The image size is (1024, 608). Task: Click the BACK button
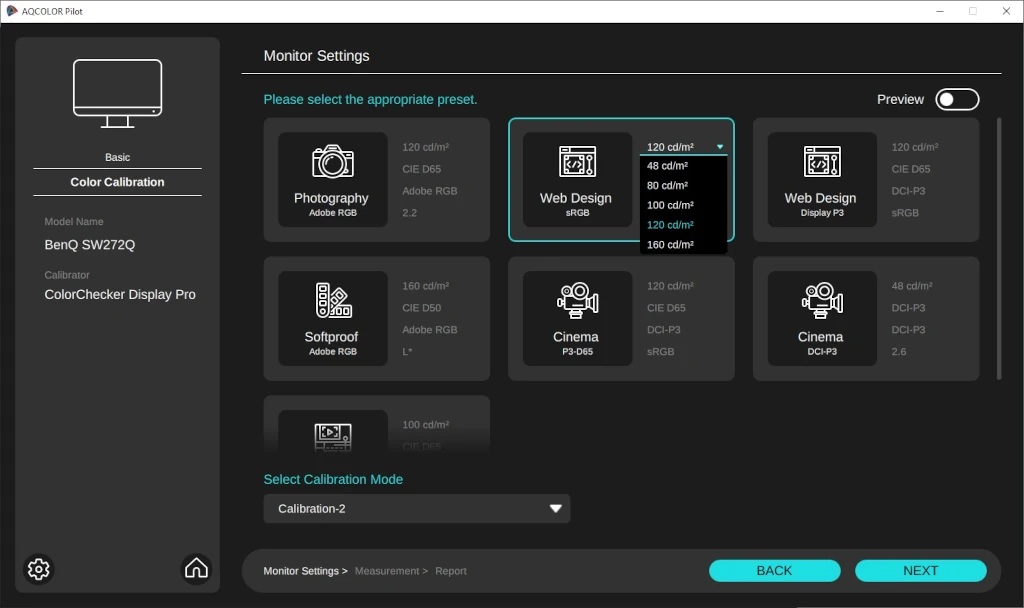[775, 571]
